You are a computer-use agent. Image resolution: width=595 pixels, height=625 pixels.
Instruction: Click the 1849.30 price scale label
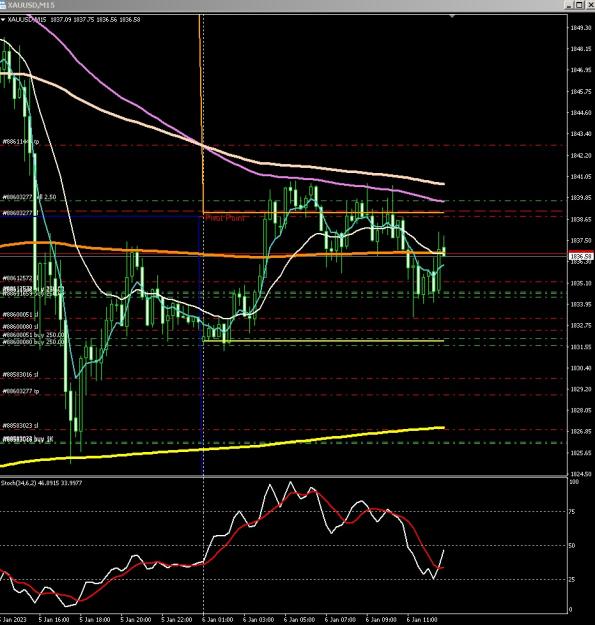(581, 28)
